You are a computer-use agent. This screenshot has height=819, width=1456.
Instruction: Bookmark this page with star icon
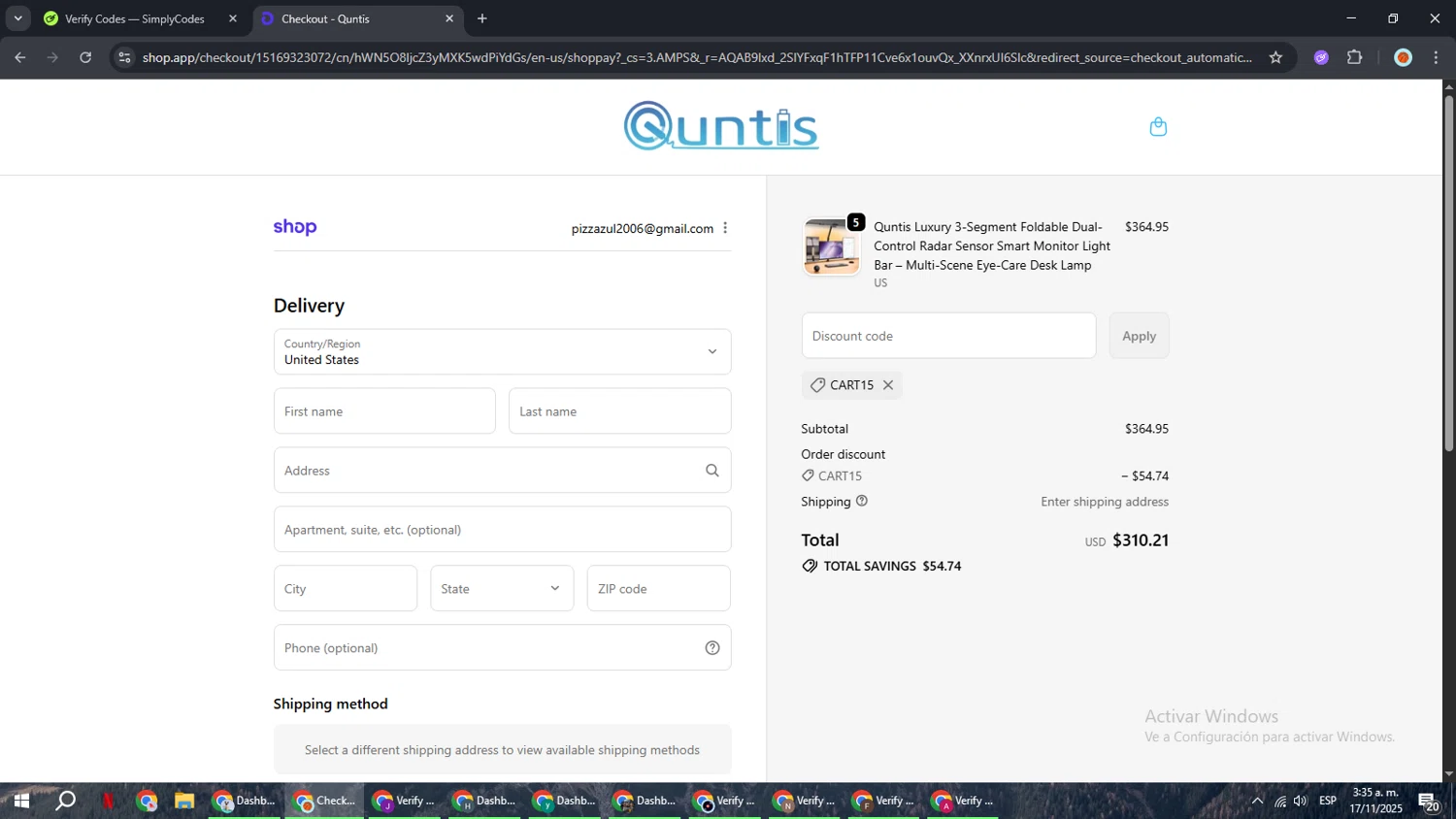coord(1275,57)
